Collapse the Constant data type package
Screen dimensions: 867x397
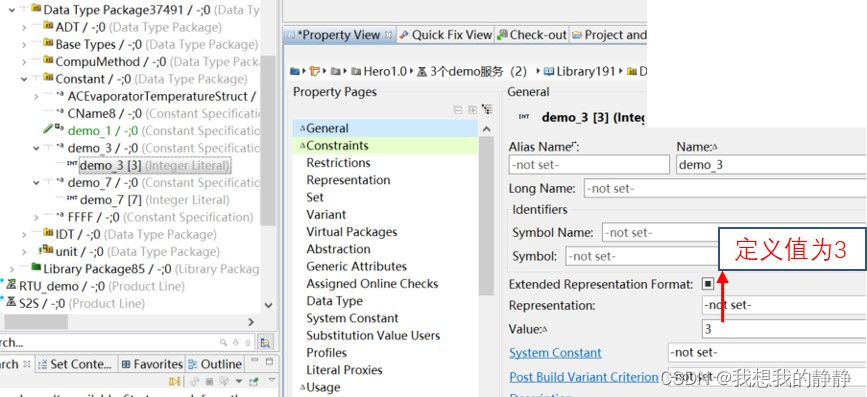point(24,79)
